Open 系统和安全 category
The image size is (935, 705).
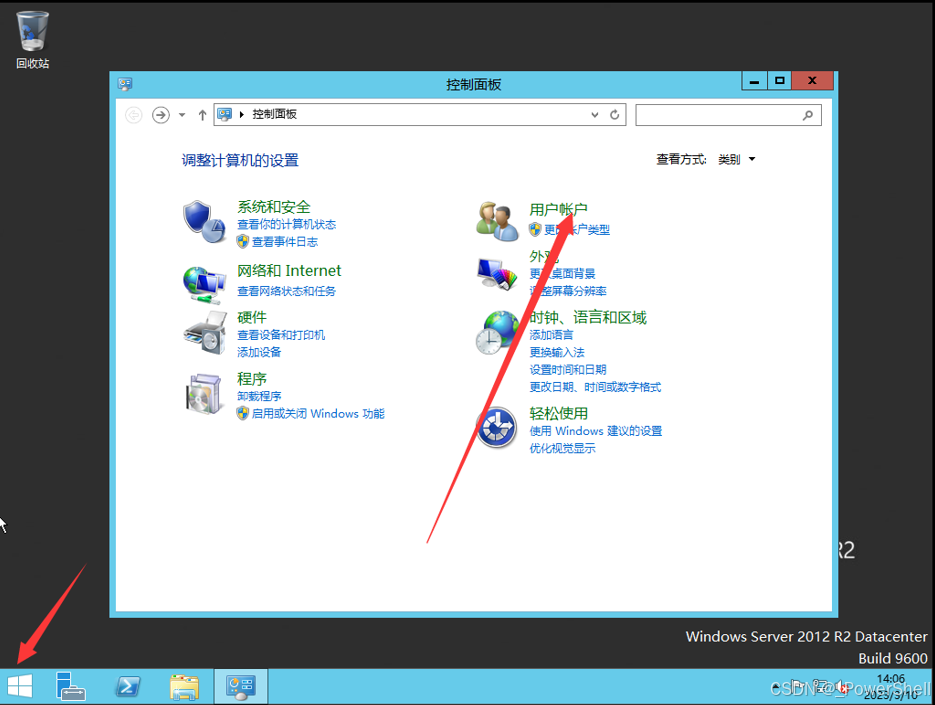click(274, 207)
